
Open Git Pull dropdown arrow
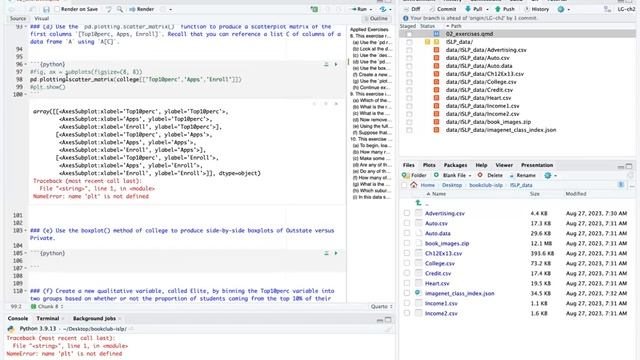pyautogui.click(x=487, y=9)
